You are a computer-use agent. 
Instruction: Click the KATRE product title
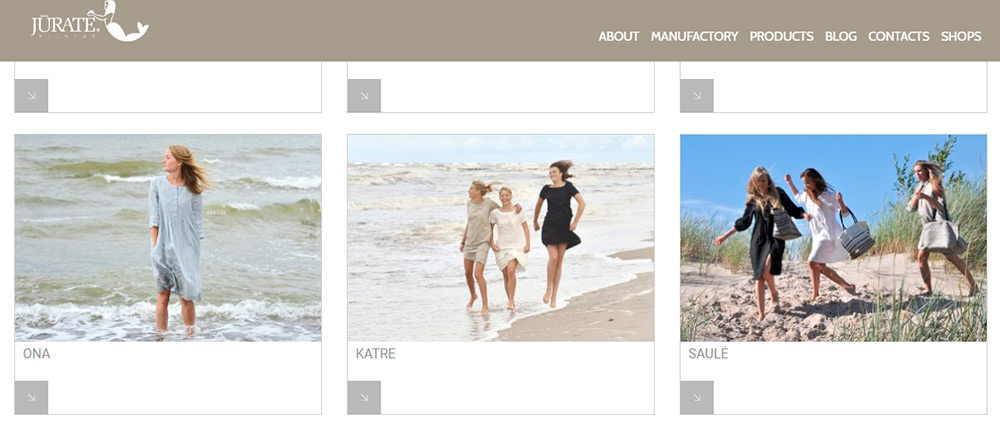click(376, 354)
